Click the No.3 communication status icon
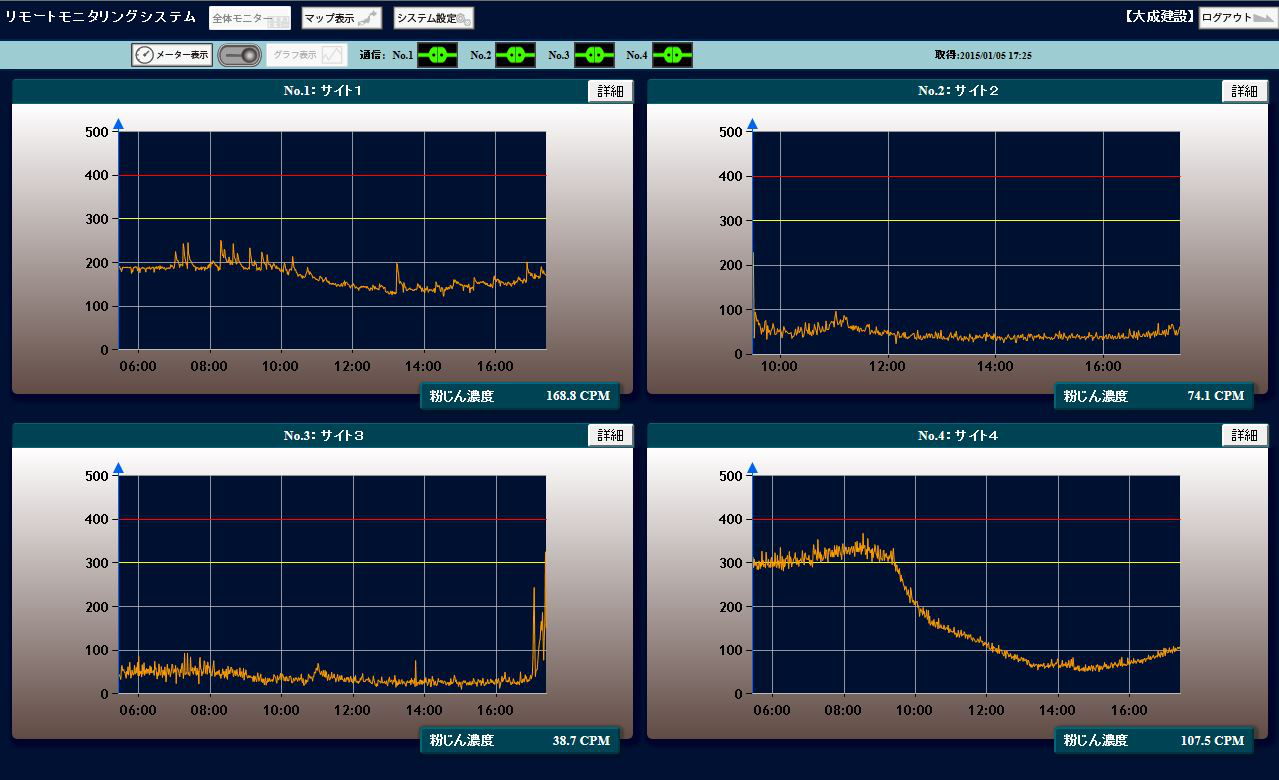The width and height of the screenshot is (1279, 780). [594, 55]
